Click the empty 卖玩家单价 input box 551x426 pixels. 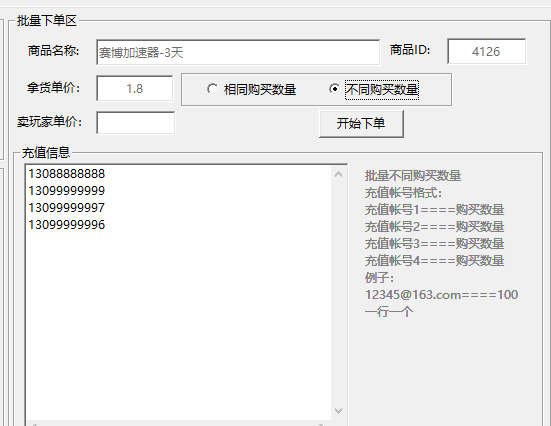136,122
